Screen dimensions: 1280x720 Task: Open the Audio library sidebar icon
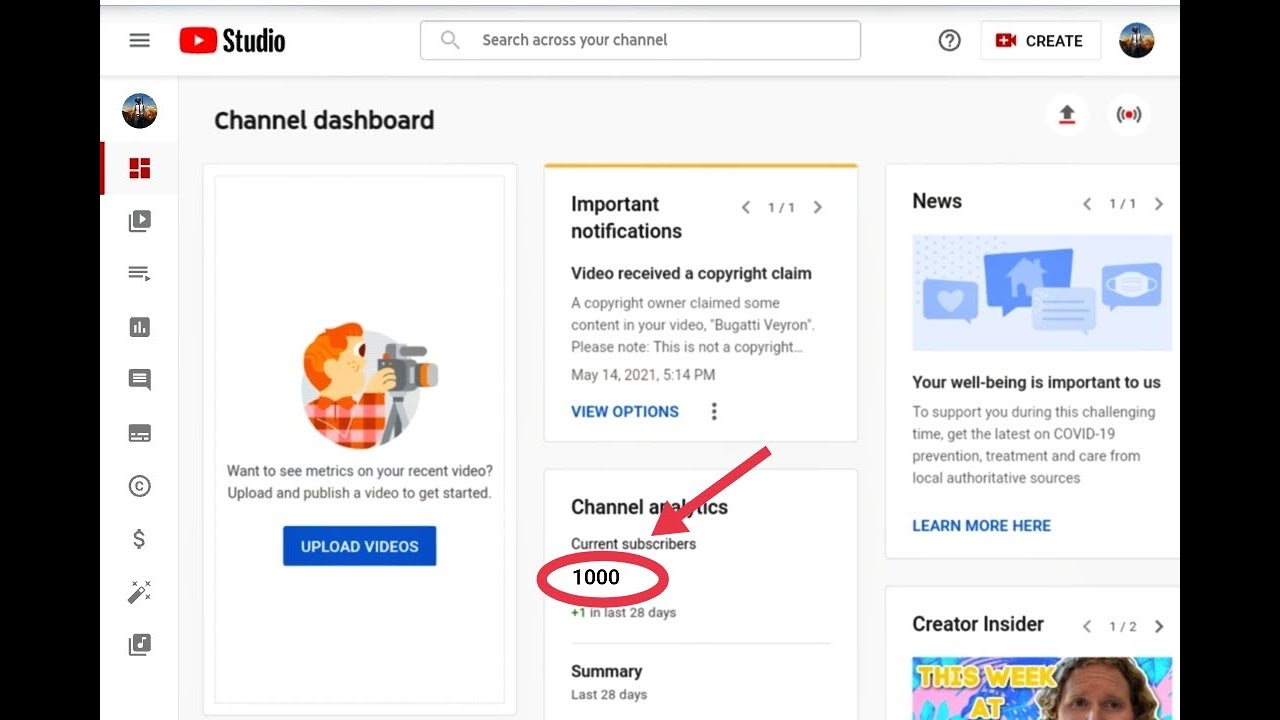(x=140, y=645)
